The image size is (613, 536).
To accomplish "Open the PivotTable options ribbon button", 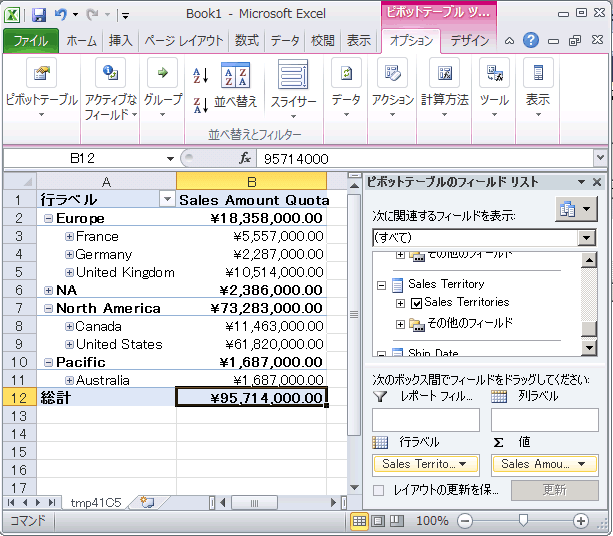I will point(41,88).
